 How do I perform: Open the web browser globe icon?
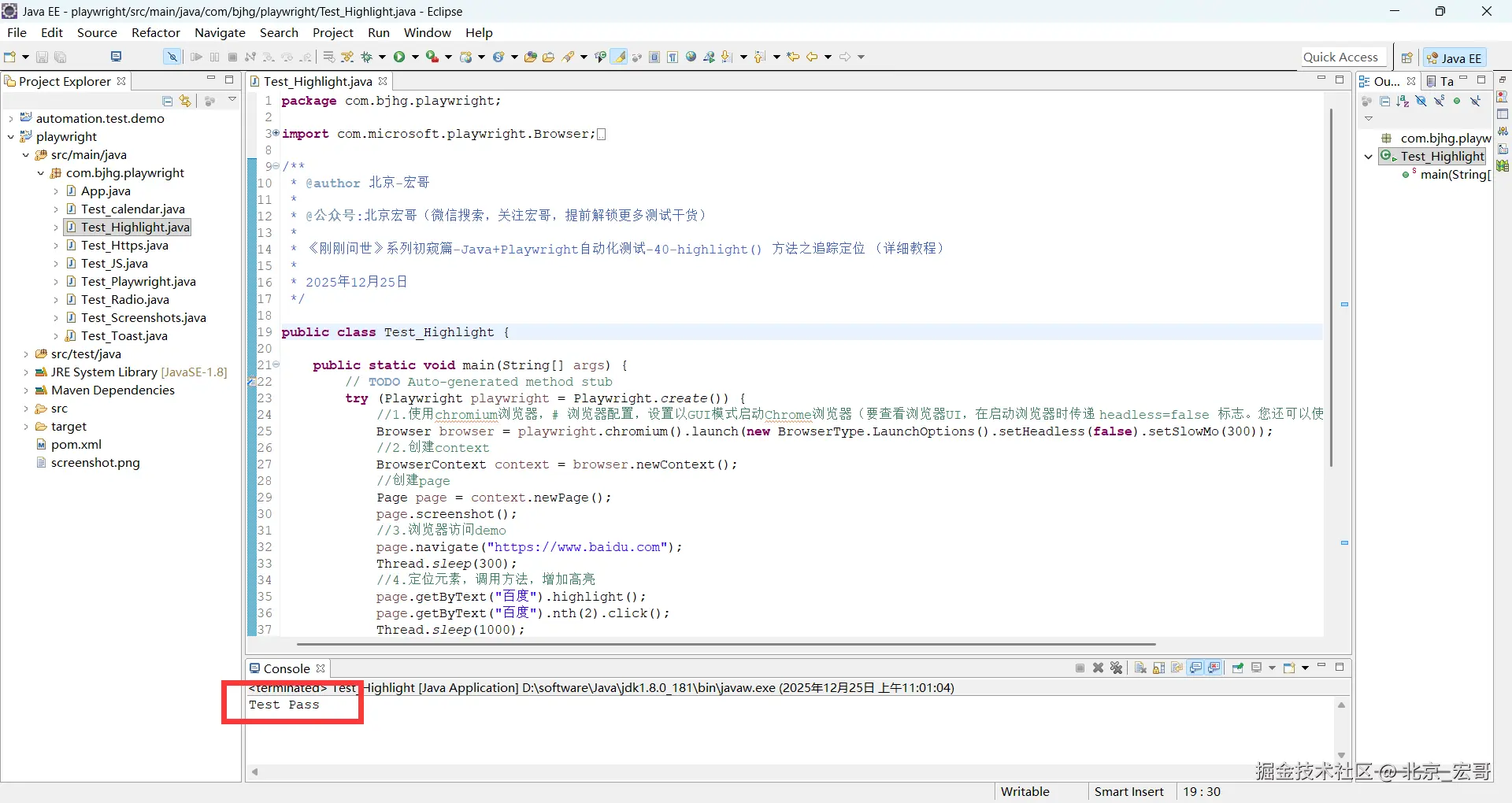691,57
